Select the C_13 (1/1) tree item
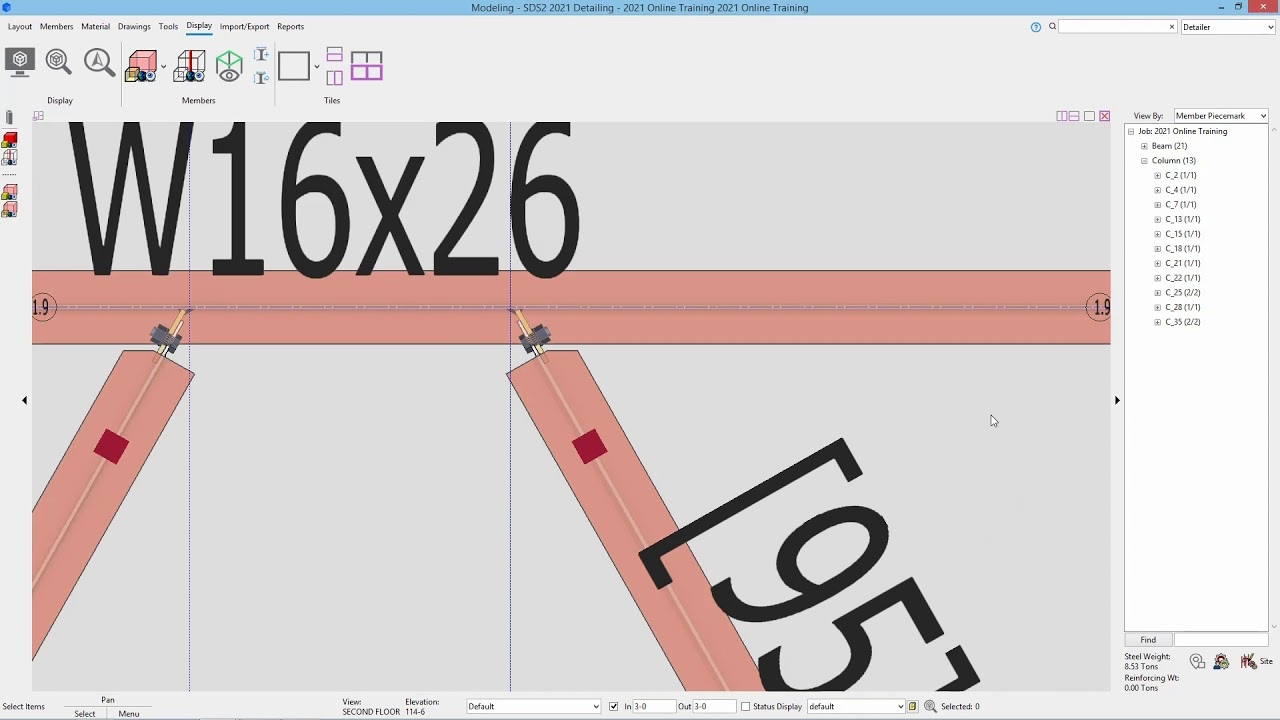1280x720 pixels. pos(1183,220)
